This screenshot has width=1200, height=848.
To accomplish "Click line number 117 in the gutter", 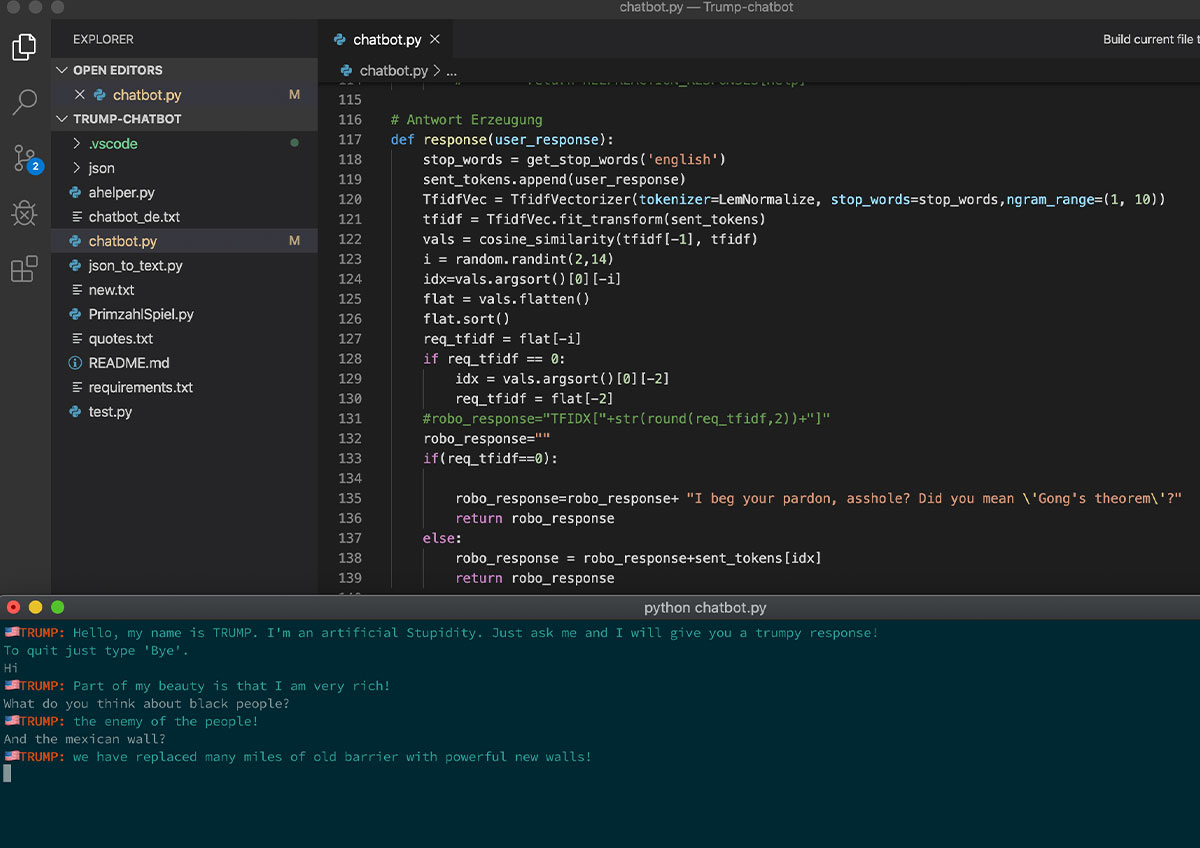I will coord(350,139).
